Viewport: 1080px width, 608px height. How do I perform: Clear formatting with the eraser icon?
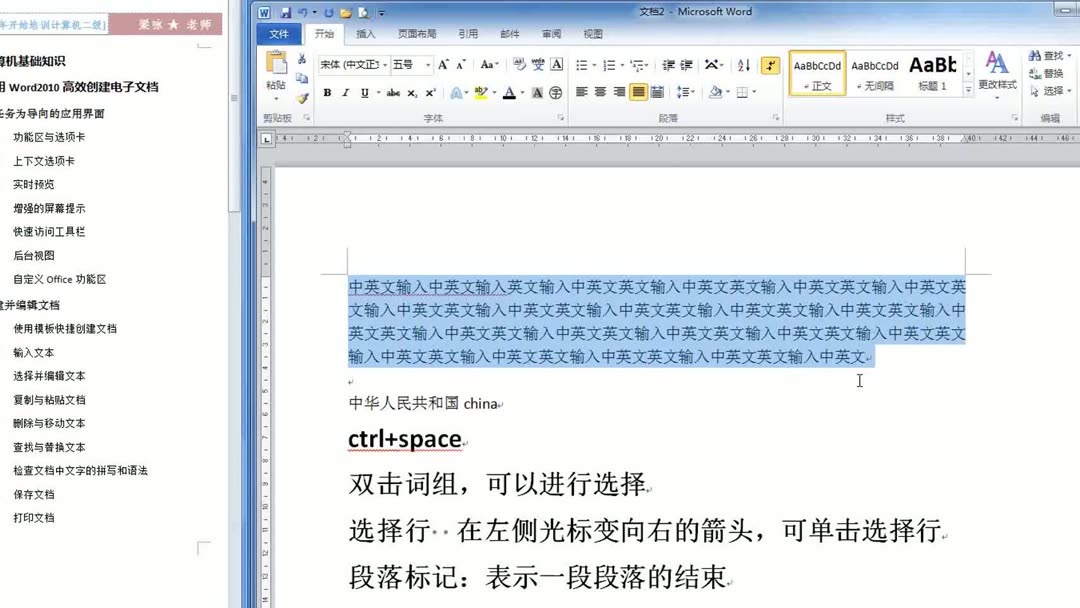coord(520,63)
